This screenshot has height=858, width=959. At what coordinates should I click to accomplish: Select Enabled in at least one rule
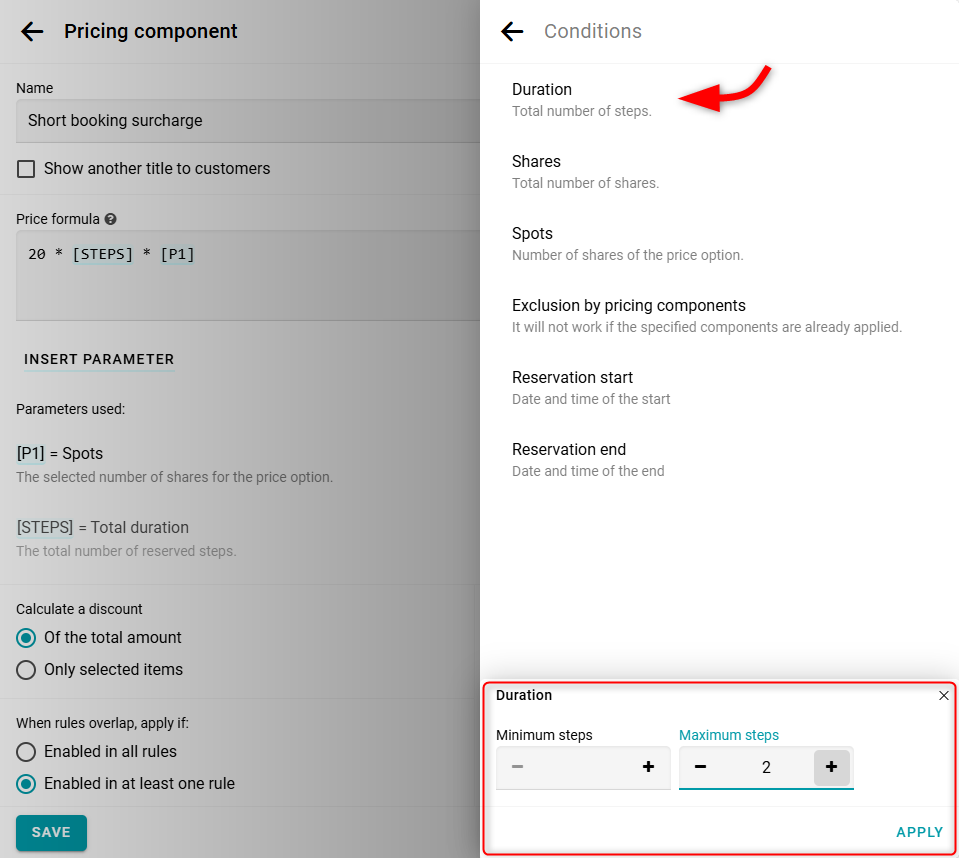coord(27,784)
